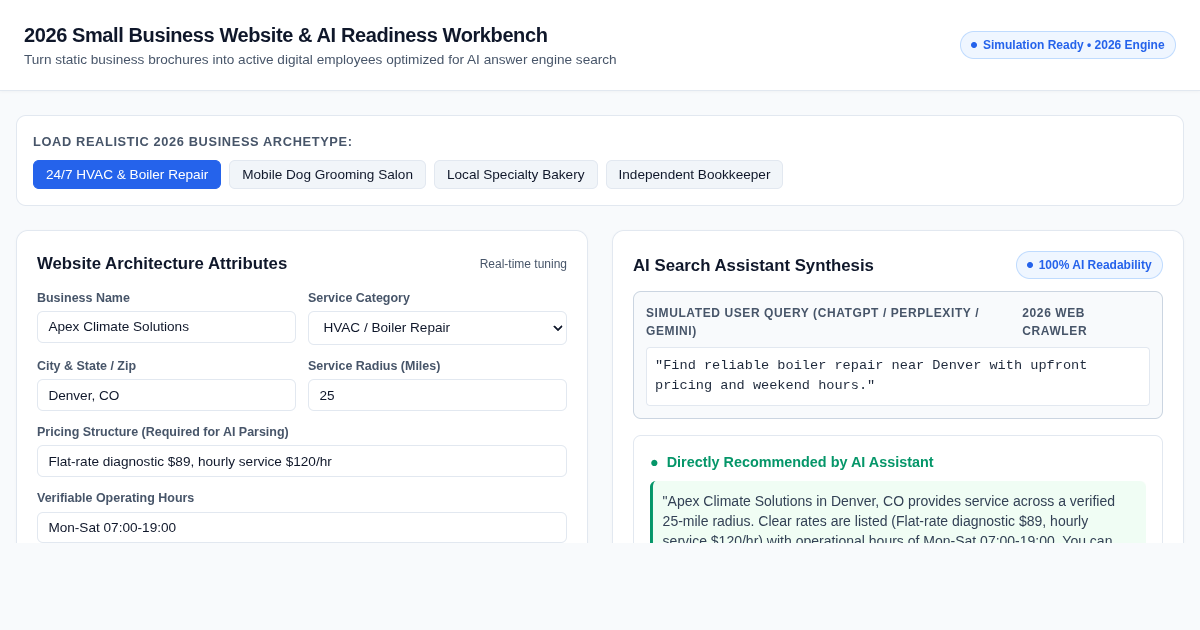The image size is (1200, 630).
Task: Click the subtitle about static business brochures
Action: coord(320,60)
